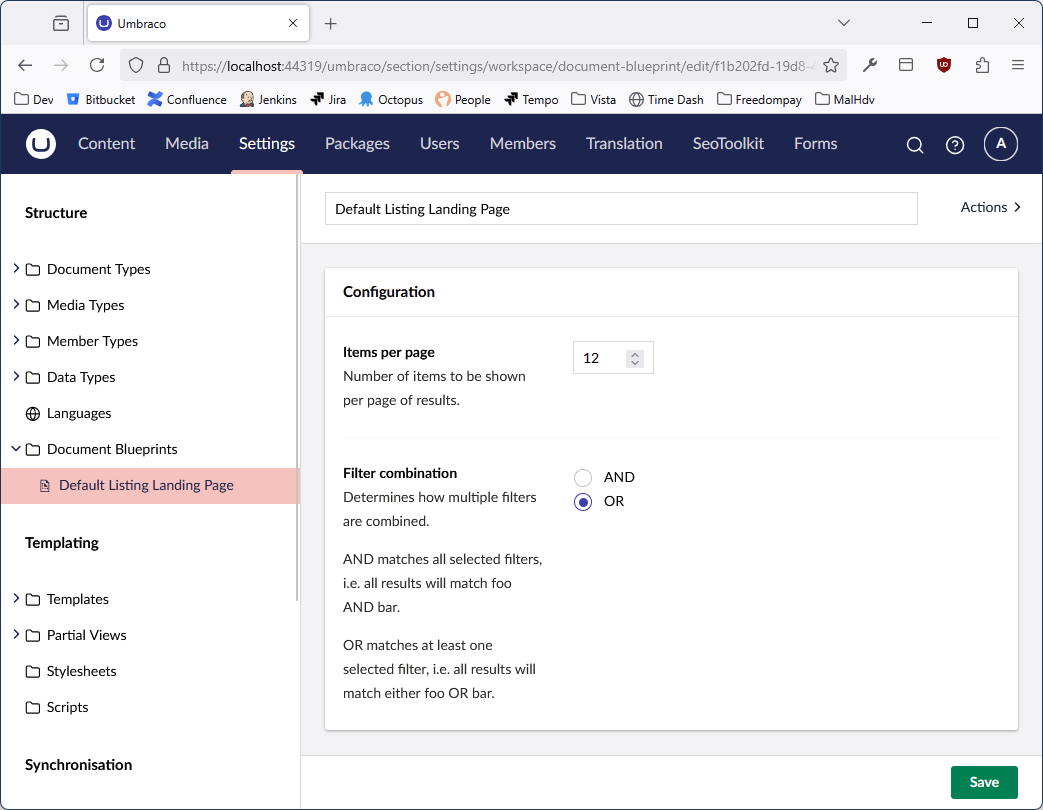
Task: Open the Octopus bookmark
Action: (391, 100)
